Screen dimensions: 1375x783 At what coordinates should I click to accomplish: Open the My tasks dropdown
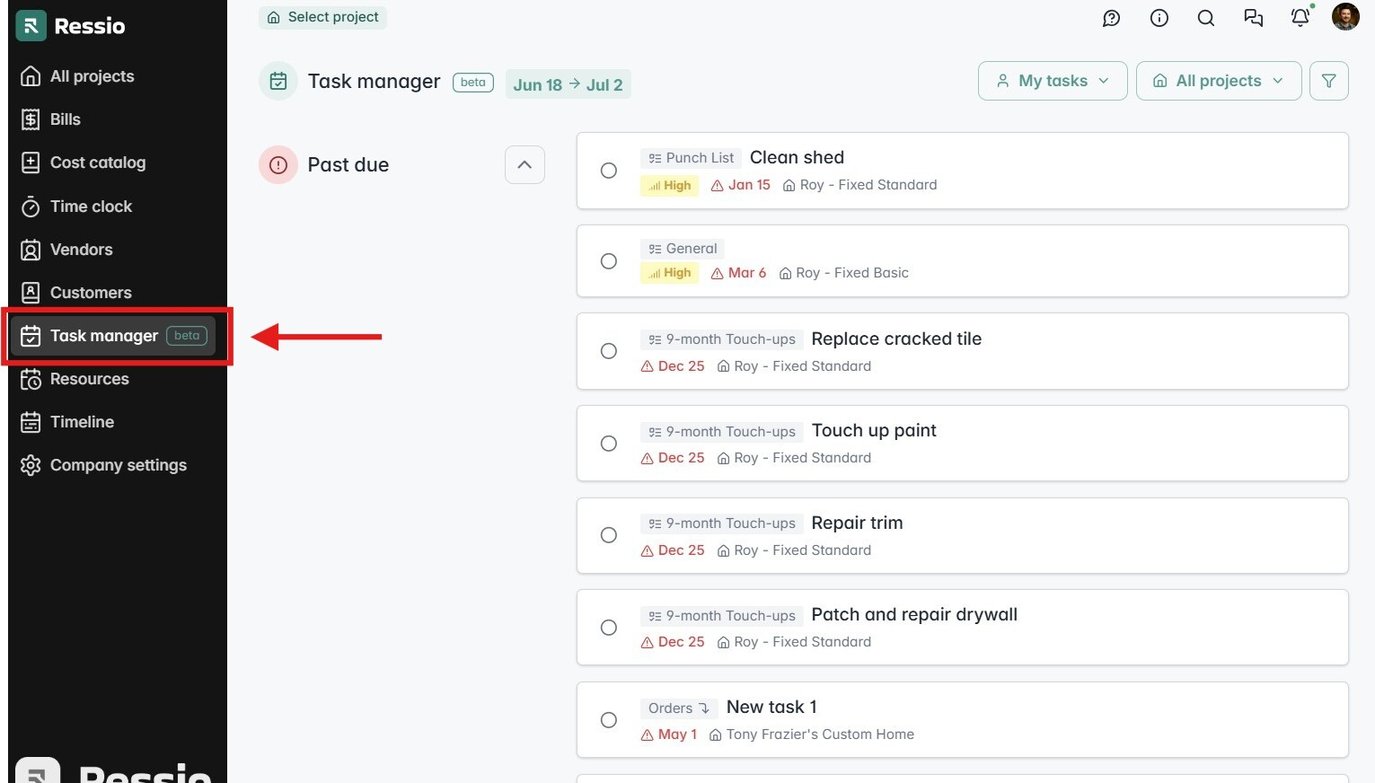[x=1052, y=80]
